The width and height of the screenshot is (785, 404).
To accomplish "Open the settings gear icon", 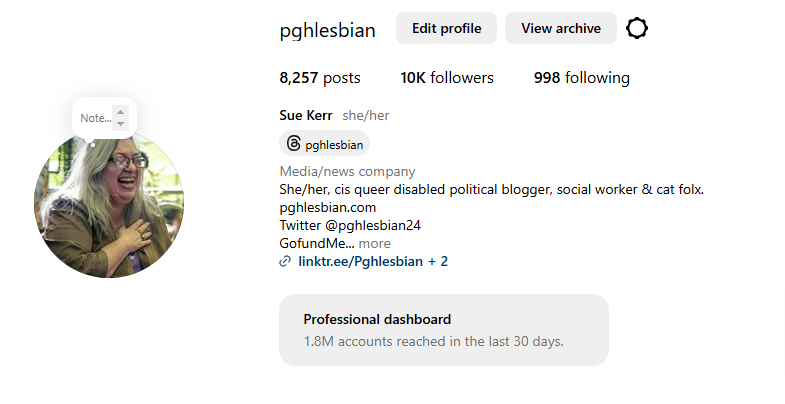I will (637, 28).
